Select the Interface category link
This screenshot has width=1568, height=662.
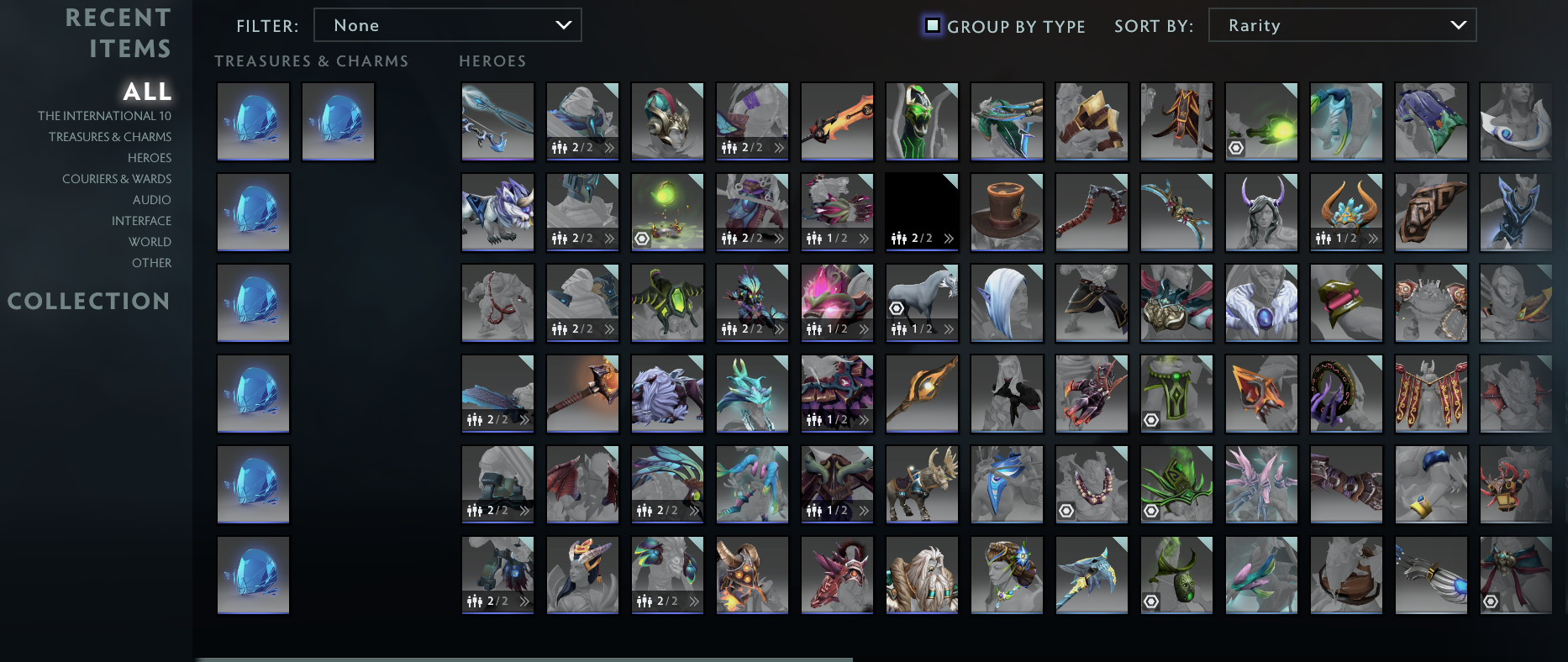(x=141, y=221)
